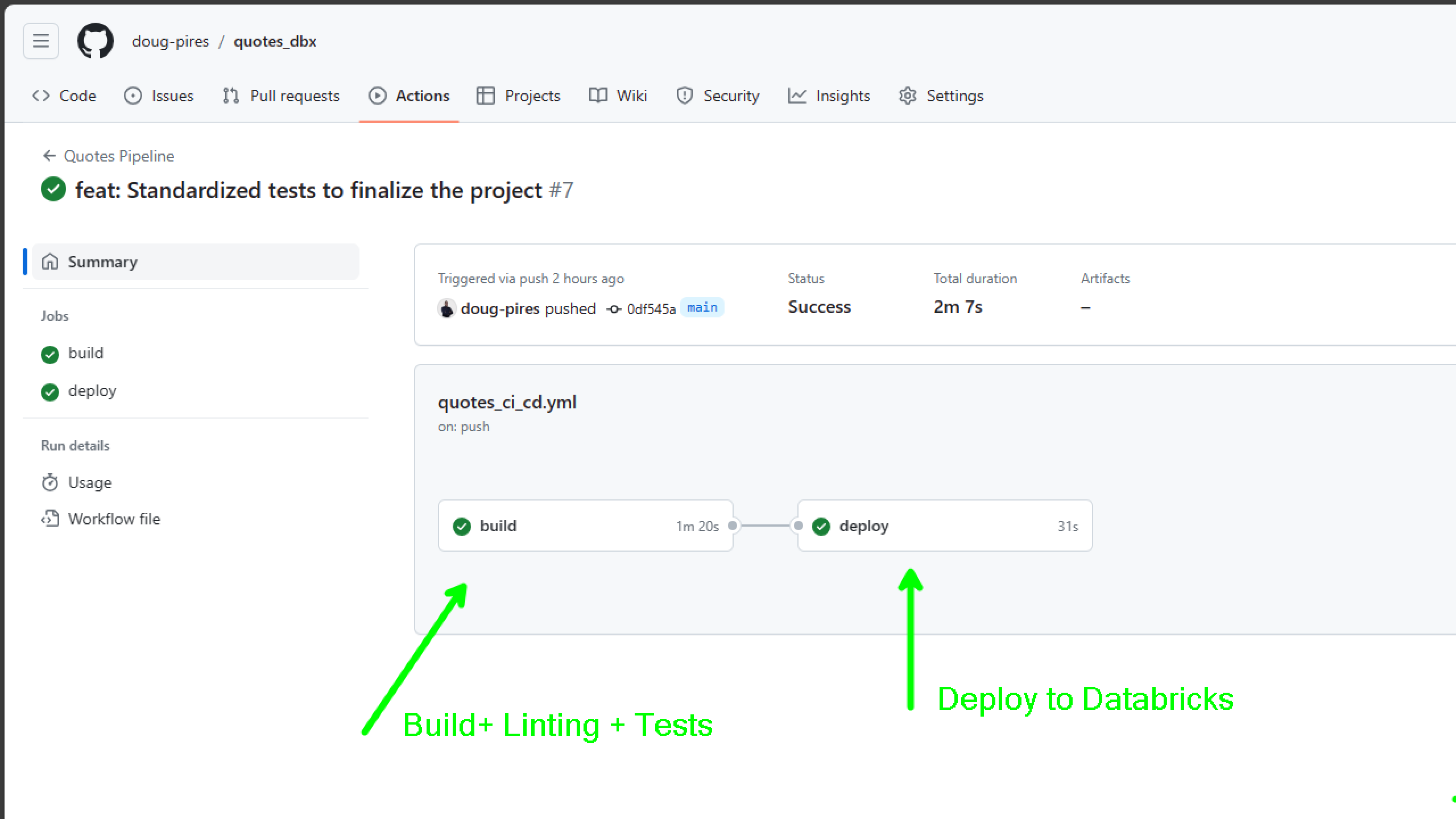Screen dimensions: 1456x819
Task: Expand the Jobs section in sidebar
Action: pyautogui.click(x=54, y=316)
